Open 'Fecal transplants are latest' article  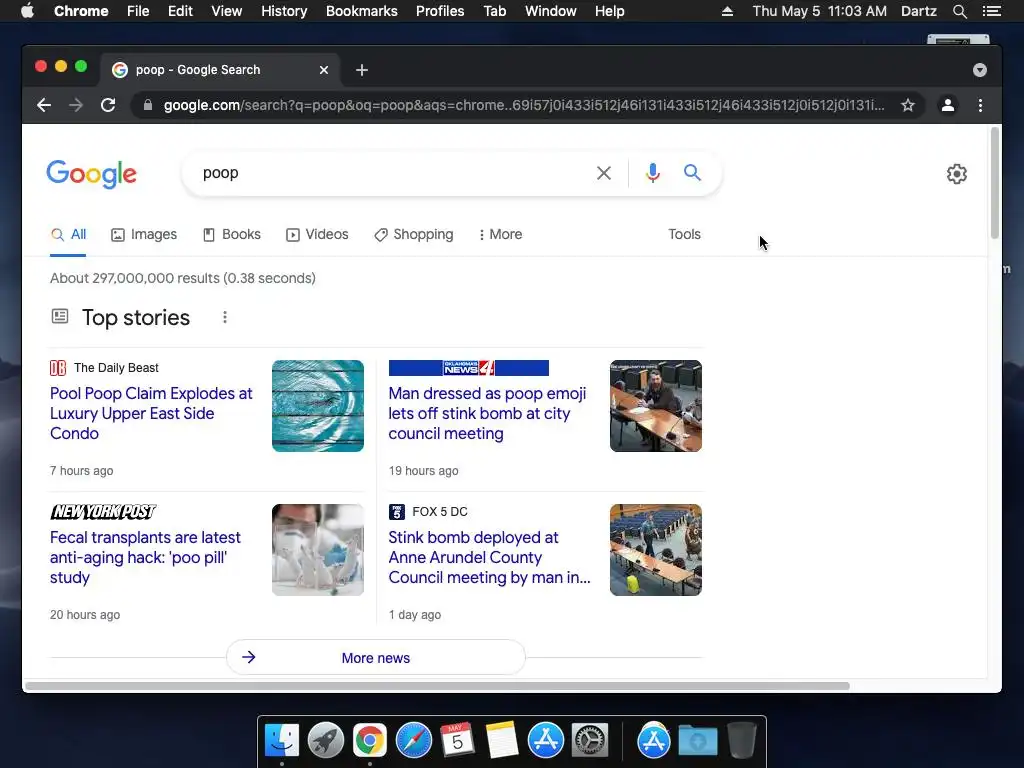[145, 557]
